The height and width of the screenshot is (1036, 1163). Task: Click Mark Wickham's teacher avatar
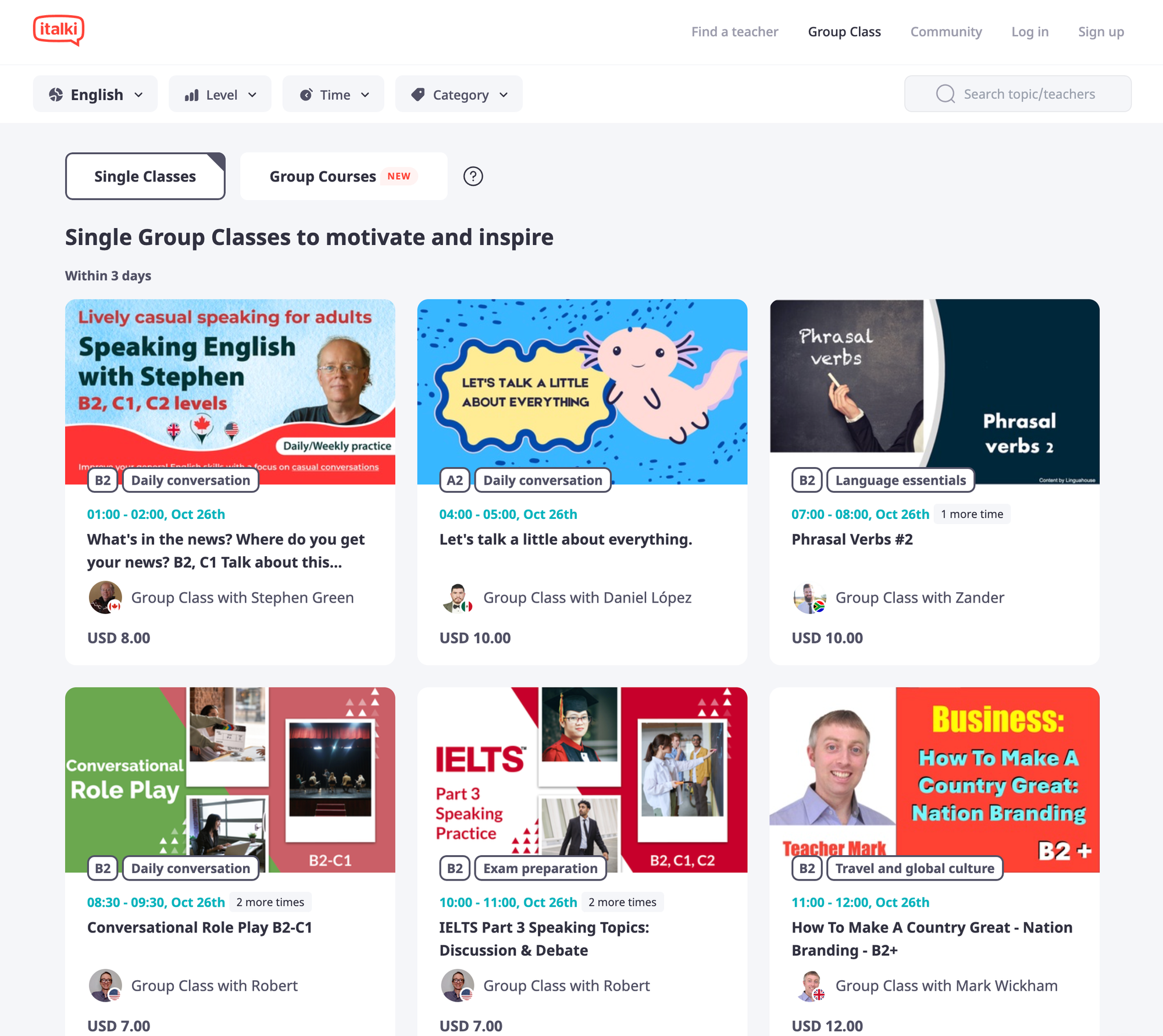(x=809, y=985)
